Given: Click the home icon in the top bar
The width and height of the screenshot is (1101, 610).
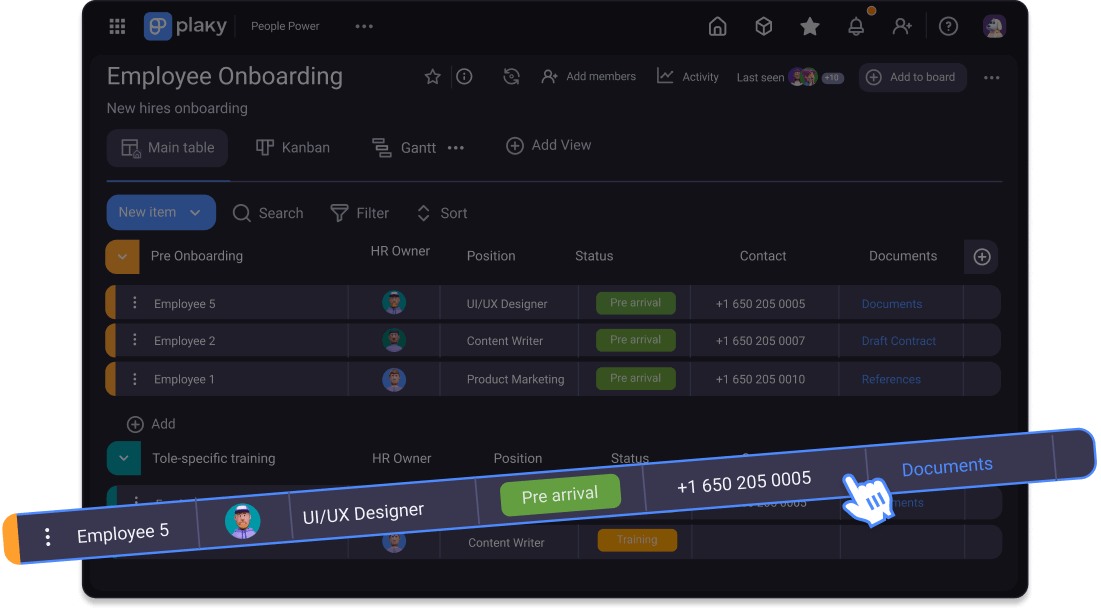Looking at the screenshot, I should 717,26.
